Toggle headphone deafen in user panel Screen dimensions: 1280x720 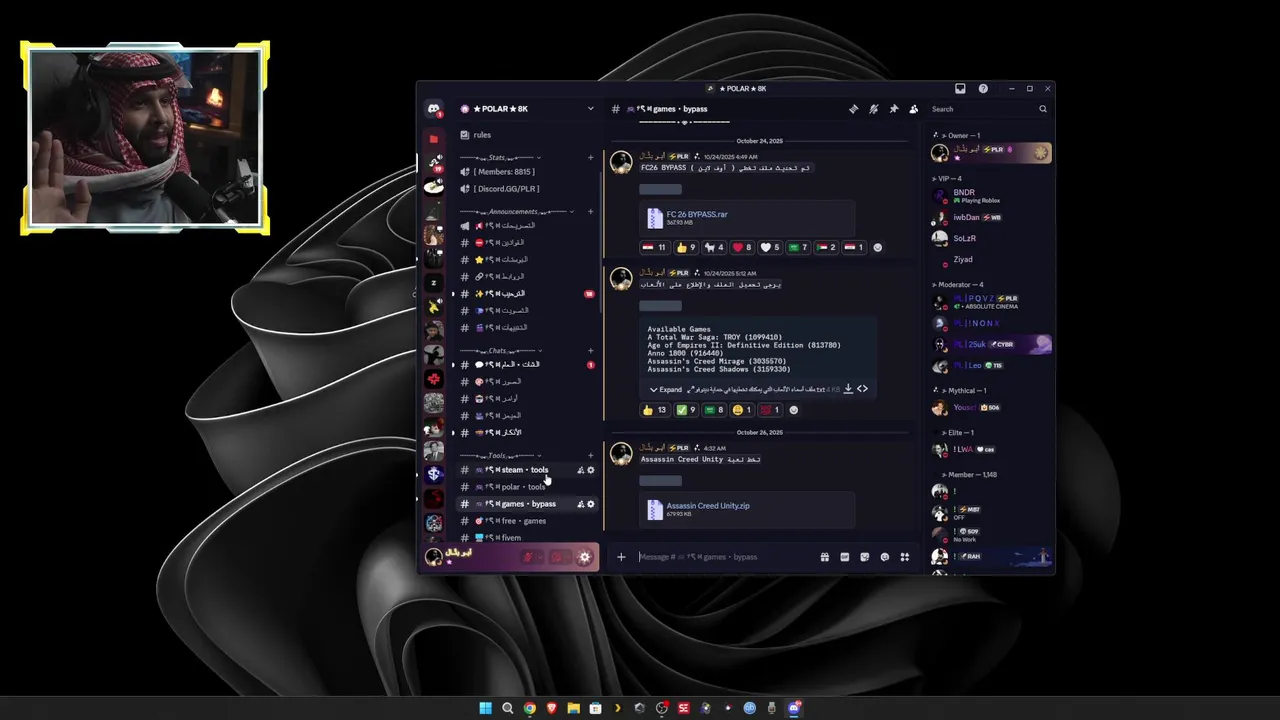(x=557, y=557)
